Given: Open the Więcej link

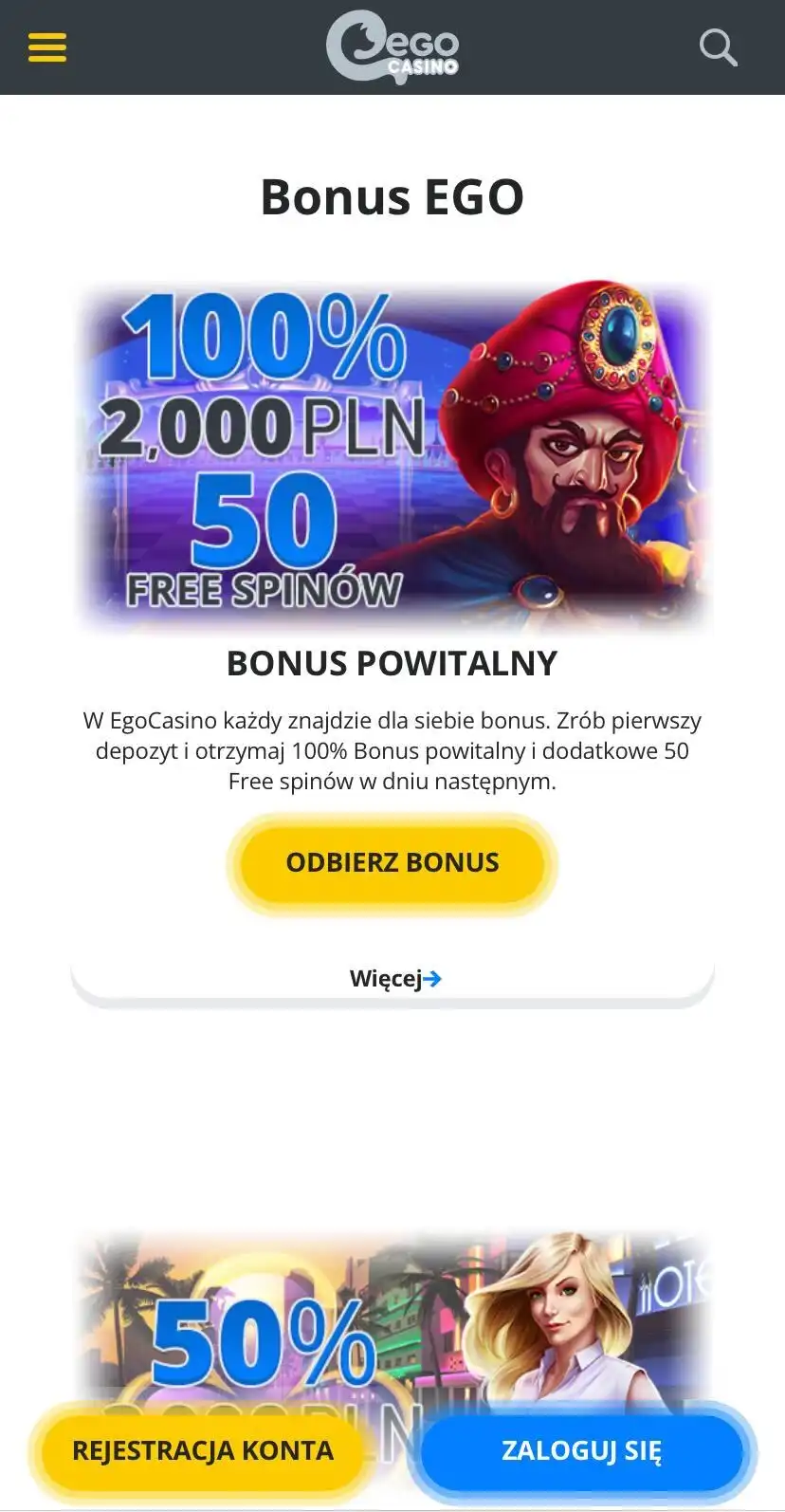Looking at the screenshot, I should pos(395,979).
